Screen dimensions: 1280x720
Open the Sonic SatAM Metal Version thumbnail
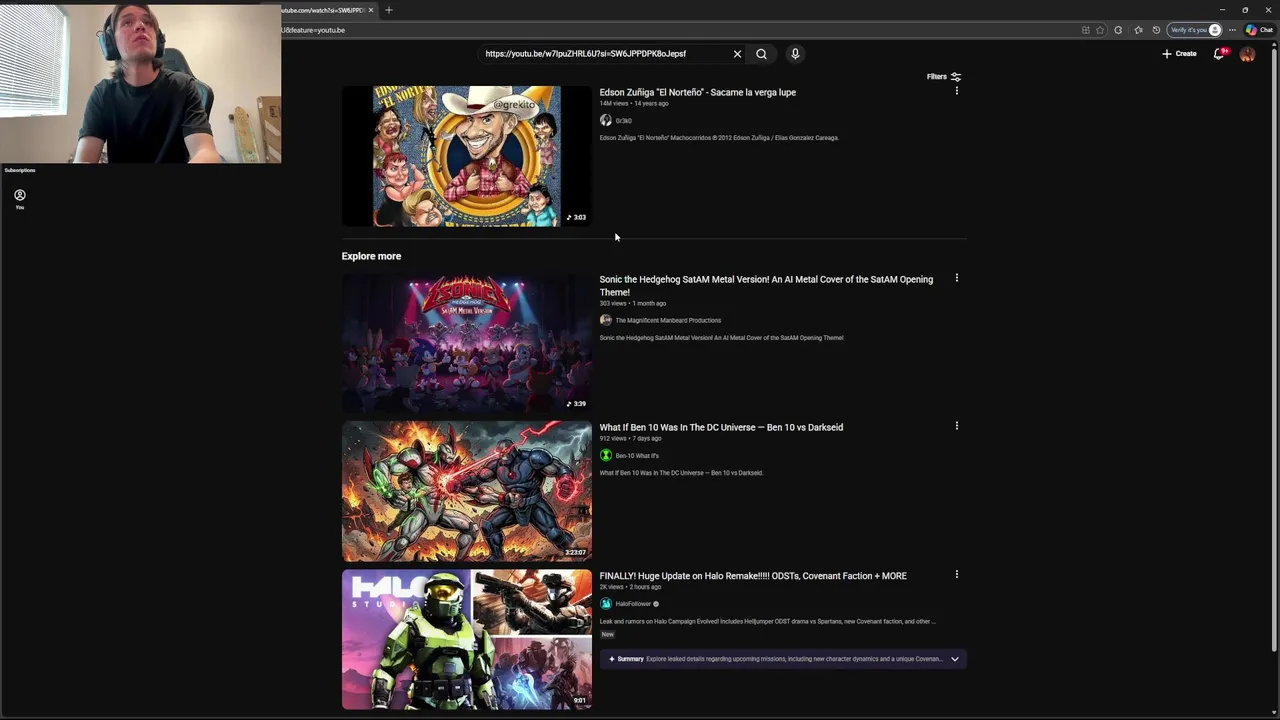pyautogui.click(x=466, y=344)
